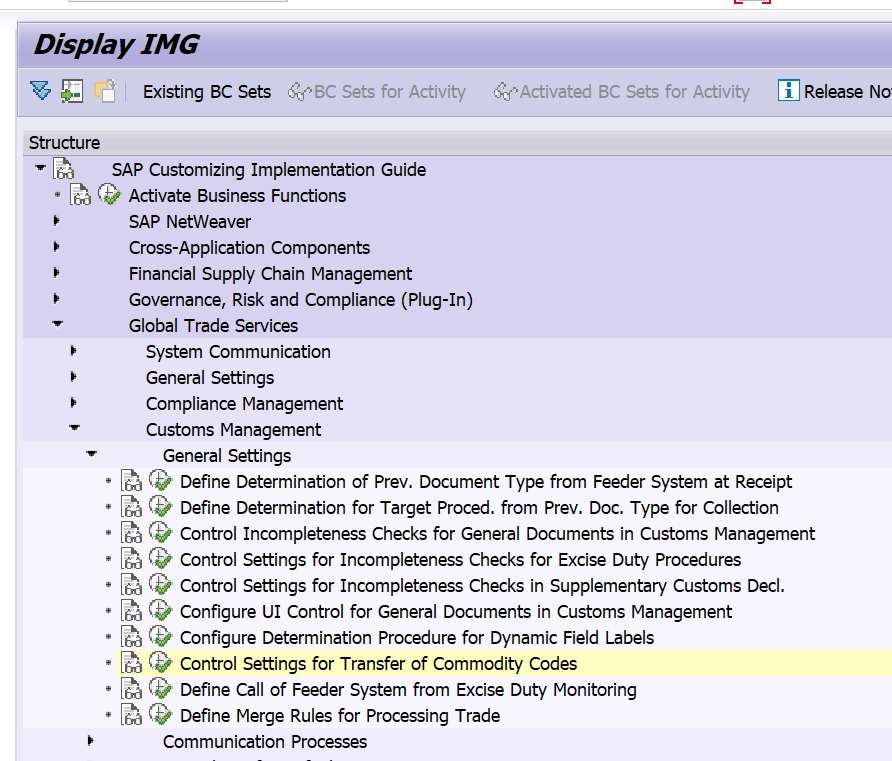Click the Structure column header
The width and height of the screenshot is (892, 761).
pos(457,143)
